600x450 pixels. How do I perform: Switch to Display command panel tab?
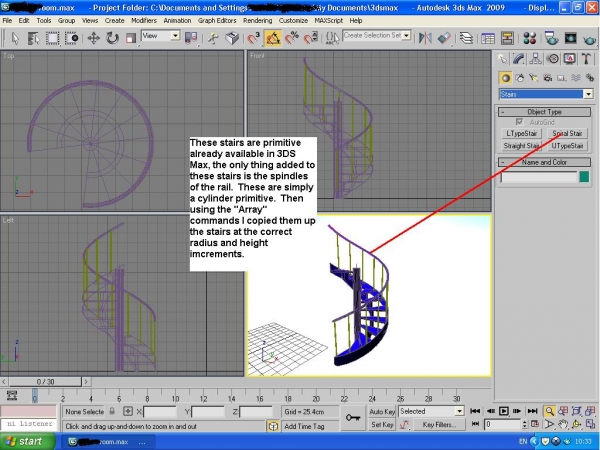coord(569,59)
